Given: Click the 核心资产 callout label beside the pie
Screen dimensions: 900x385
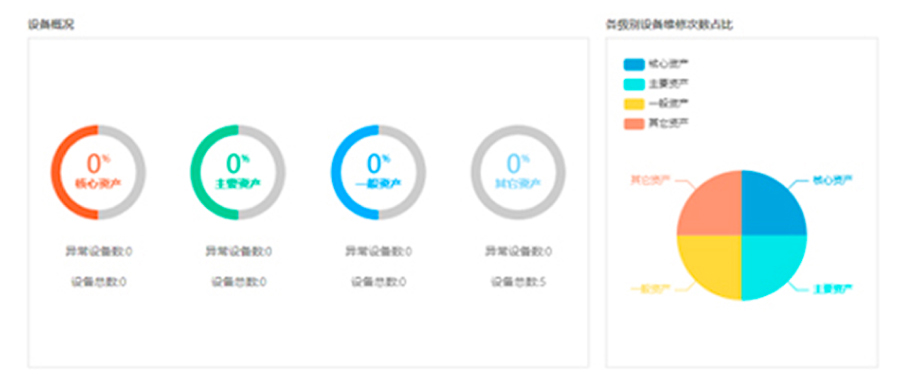Looking at the screenshot, I should [832, 180].
